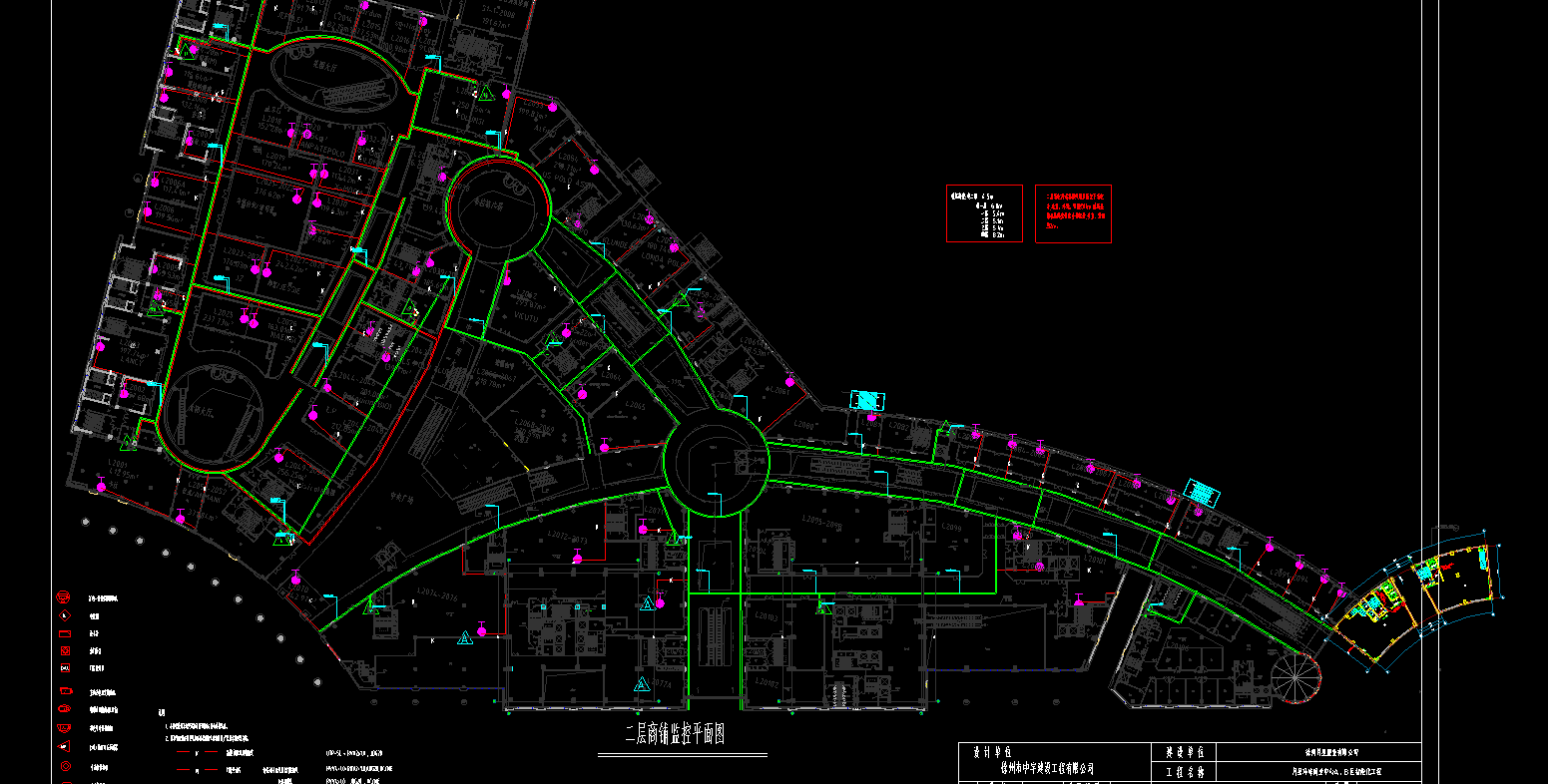The width and height of the screenshot is (1548, 784).
Task: Click the red circle legend symbol
Action: pyautogui.click(x=66, y=766)
